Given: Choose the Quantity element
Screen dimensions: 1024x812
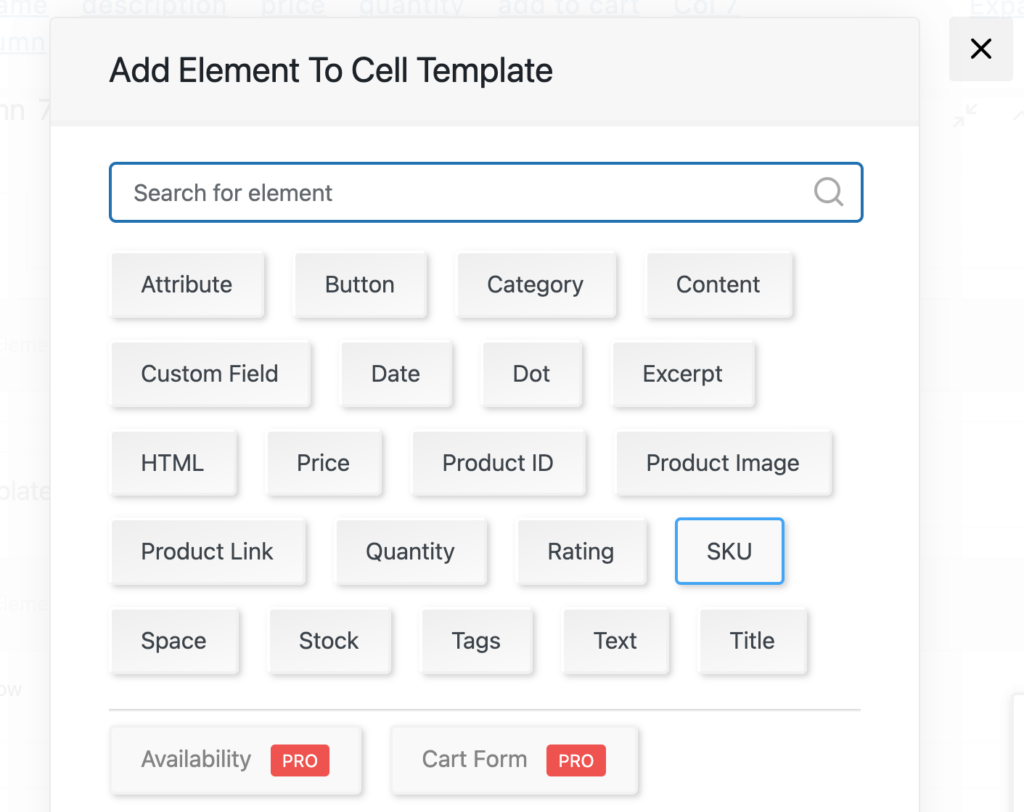Looking at the screenshot, I should point(411,551).
